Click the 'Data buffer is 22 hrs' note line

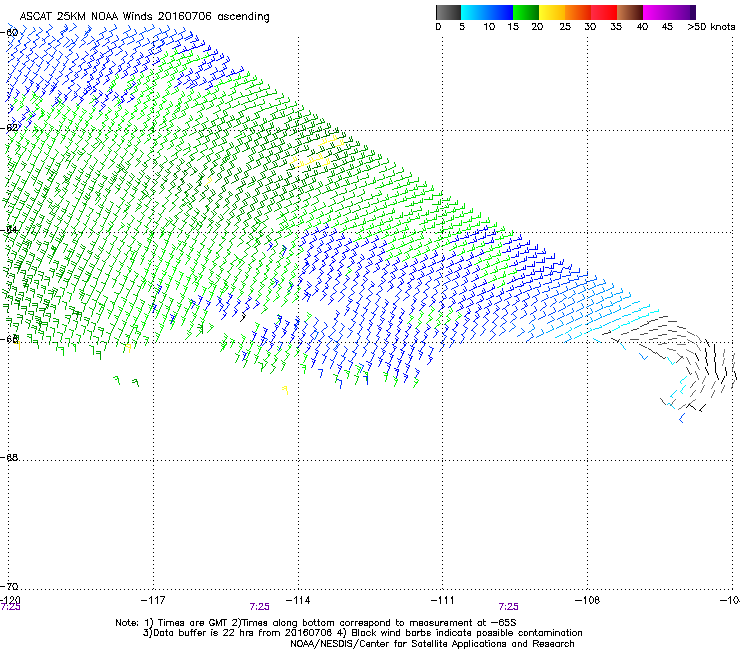(362, 633)
